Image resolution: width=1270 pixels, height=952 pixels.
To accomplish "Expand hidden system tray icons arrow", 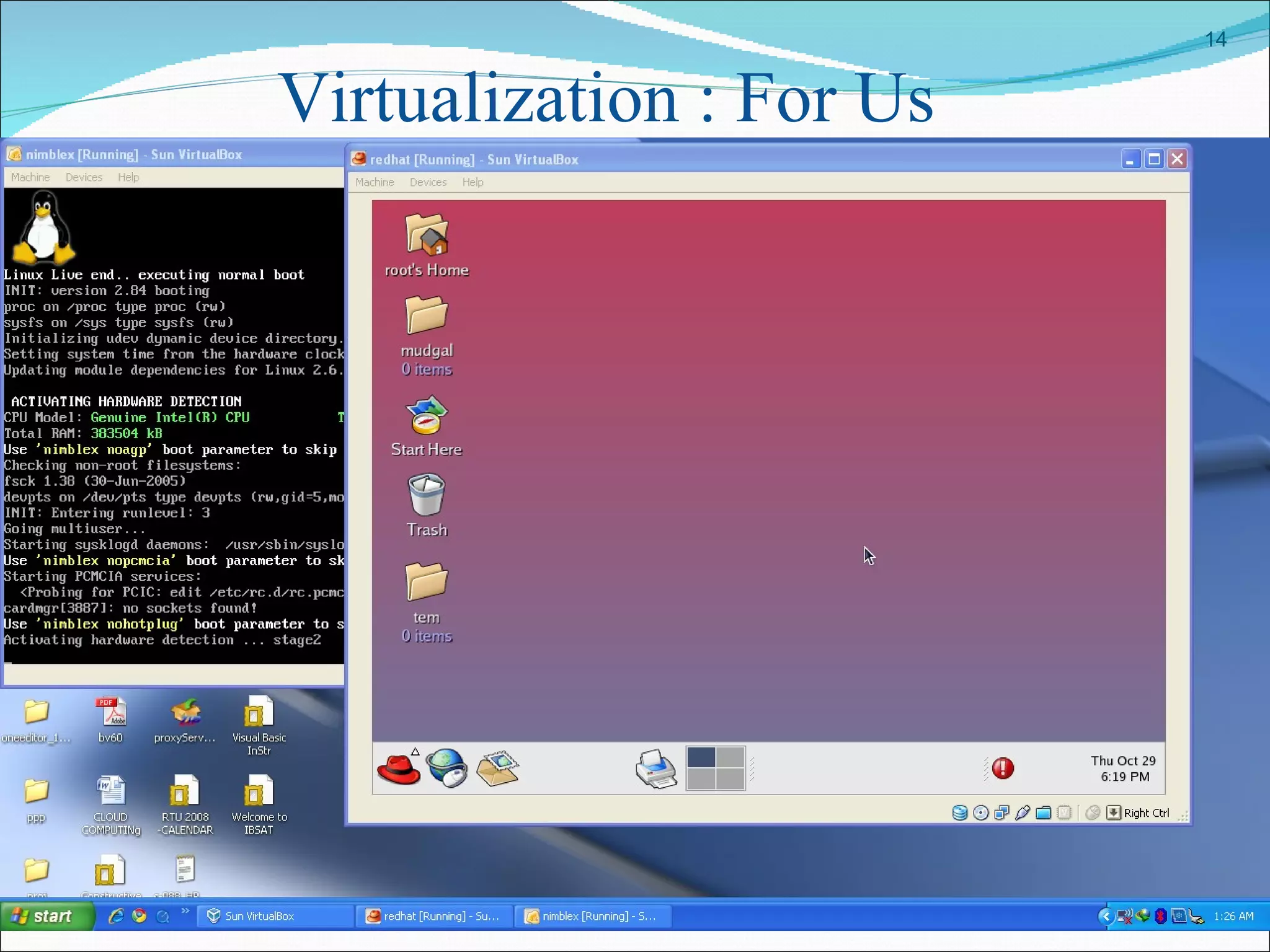I will pyautogui.click(x=1106, y=916).
